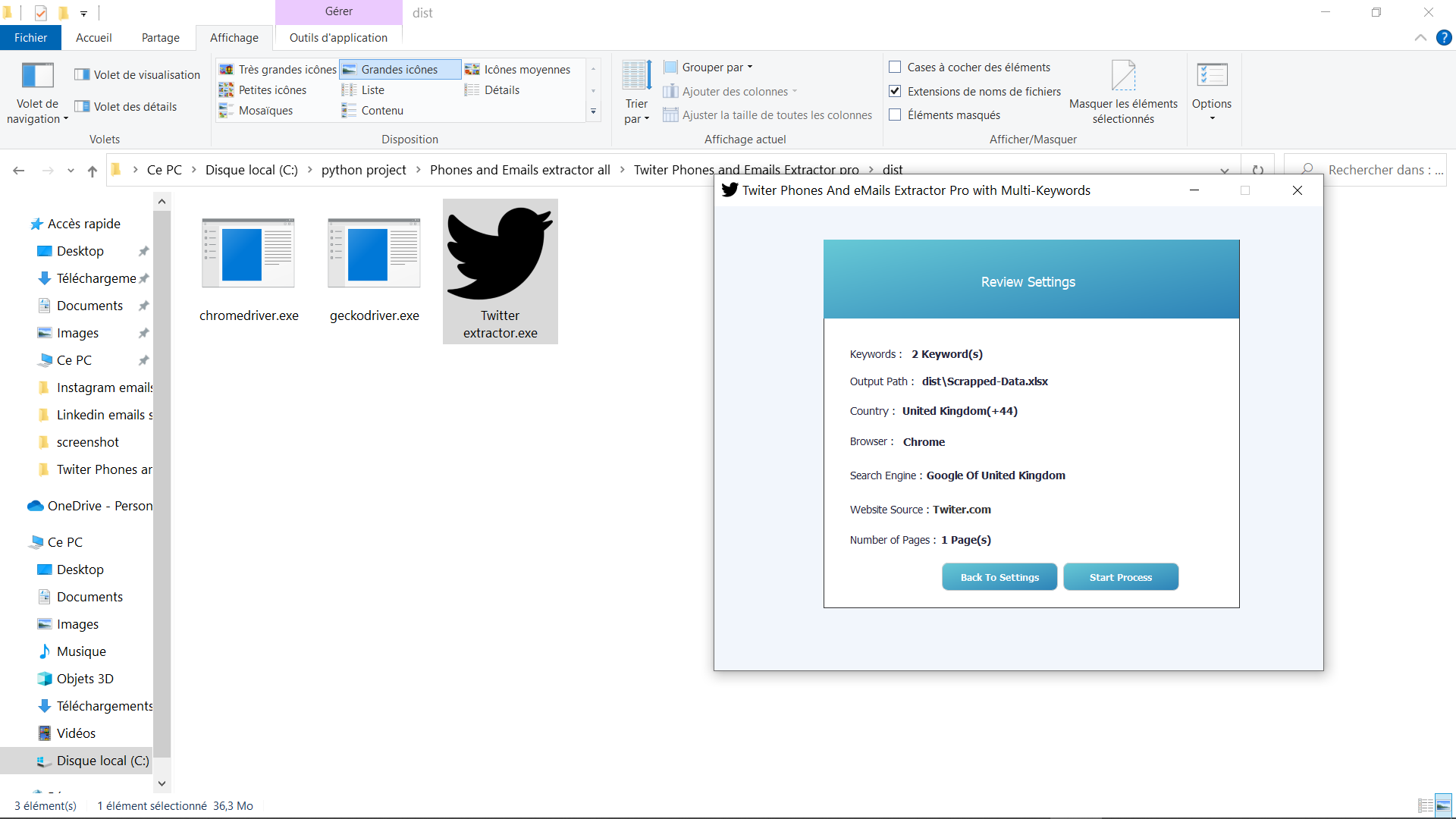
Task: Select the Twitter extractor.exe file
Action: click(x=500, y=271)
